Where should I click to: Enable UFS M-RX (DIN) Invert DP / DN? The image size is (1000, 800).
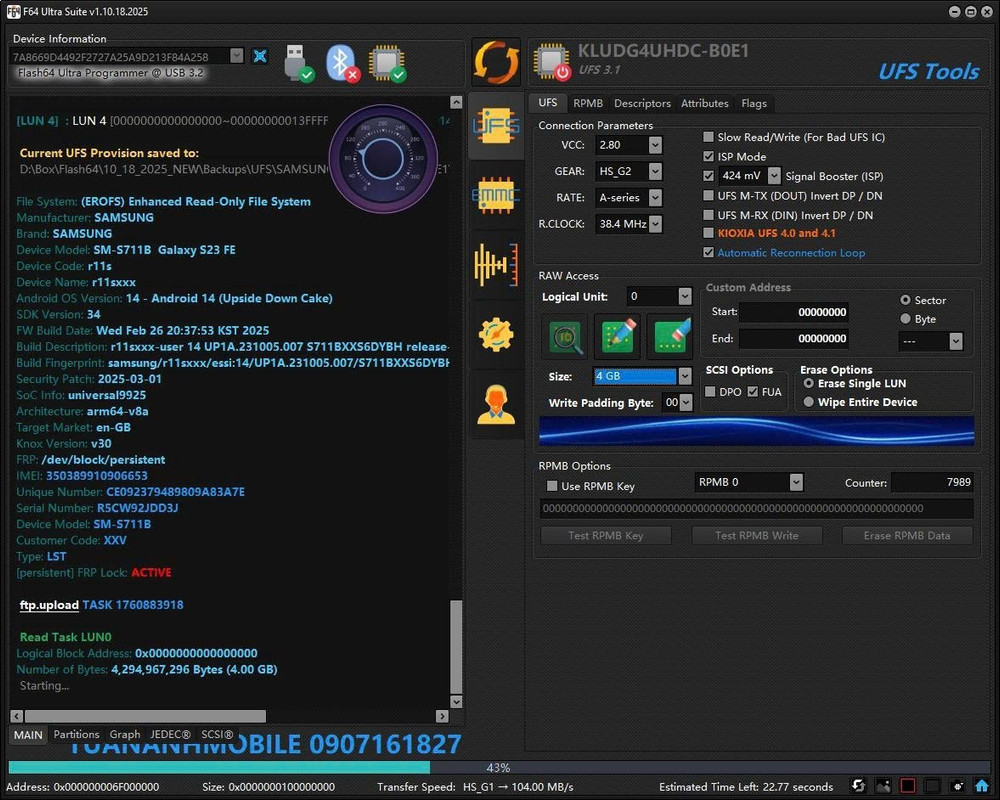(x=708, y=215)
